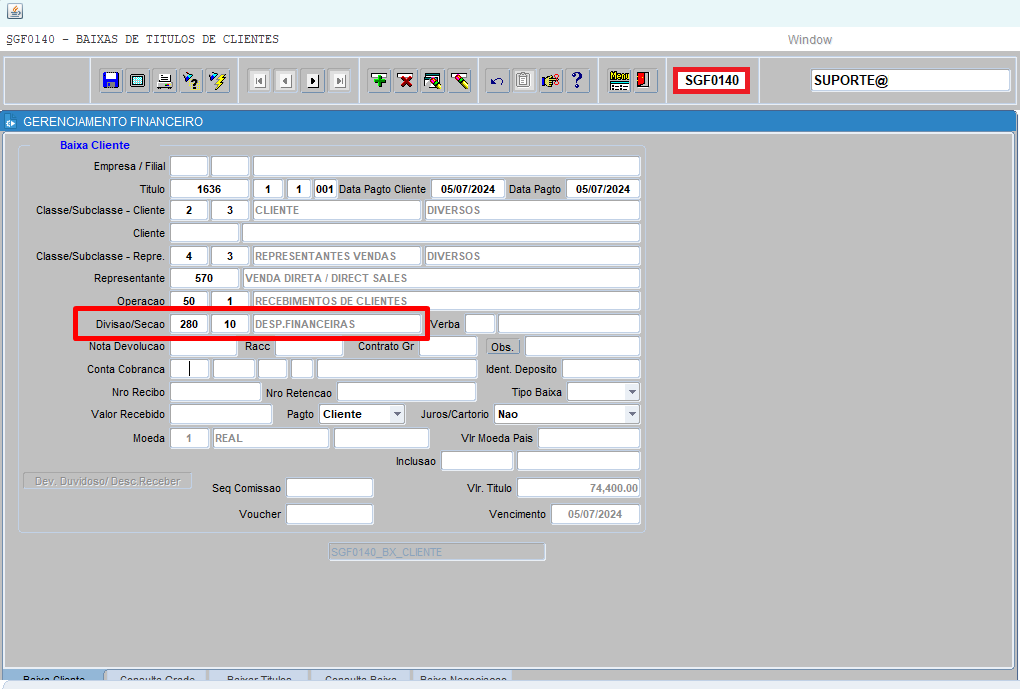Delete record using red X icon
The height and width of the screenshot is (689, 1020).
click(x=406, y=81)
